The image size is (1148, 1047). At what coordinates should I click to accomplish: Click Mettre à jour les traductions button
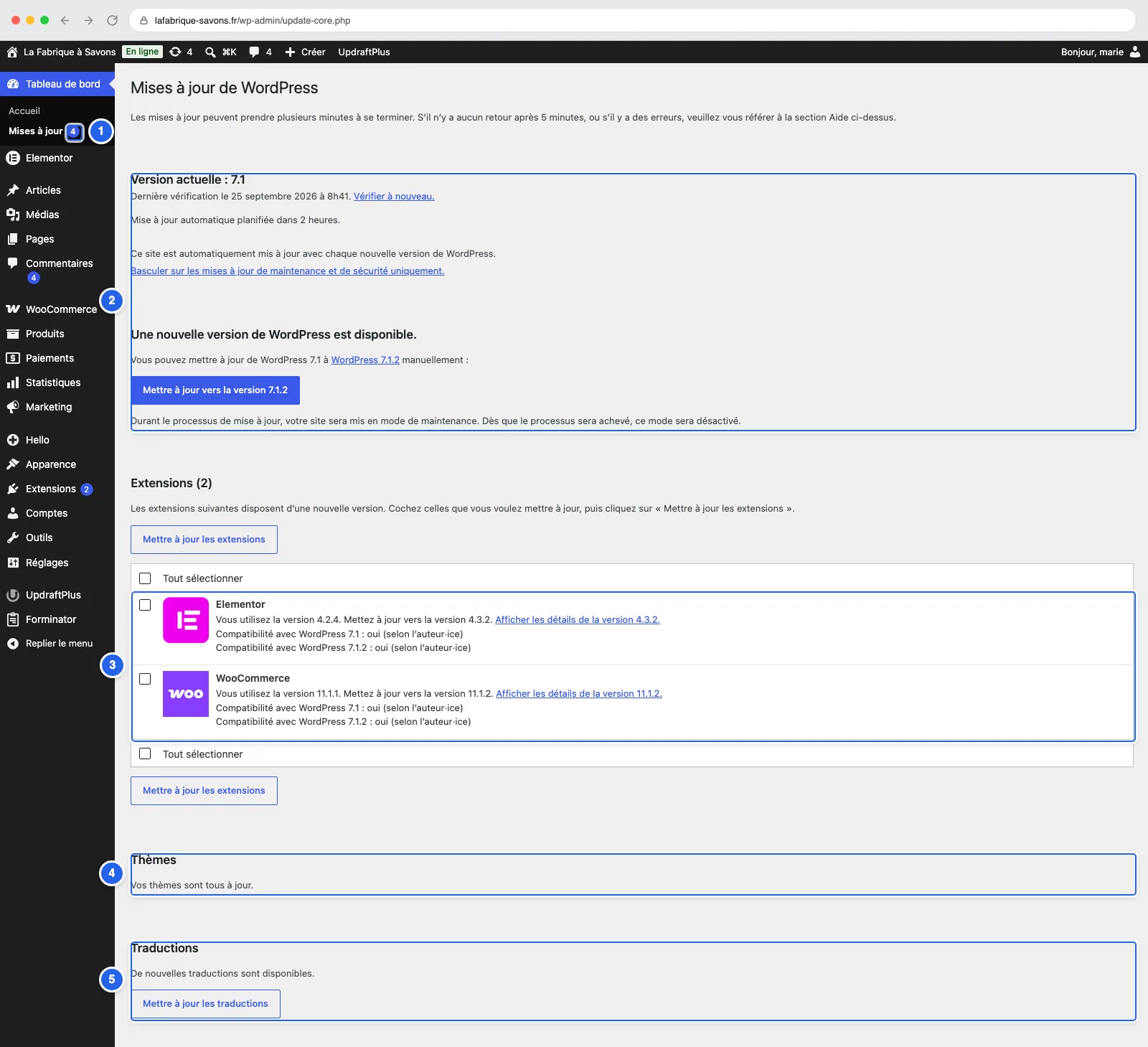click(205, 1004)
